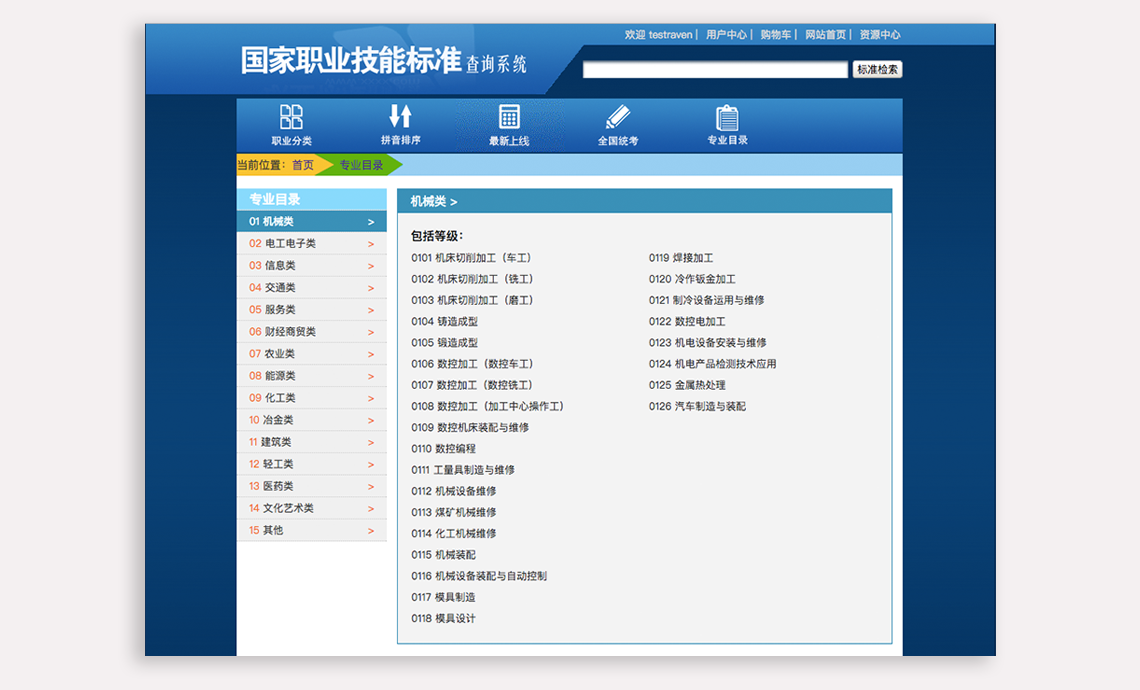This screenshot has width=1140, height=690.
Task: Click 首页 in the breadcrumb
Action: click(302, 165)
